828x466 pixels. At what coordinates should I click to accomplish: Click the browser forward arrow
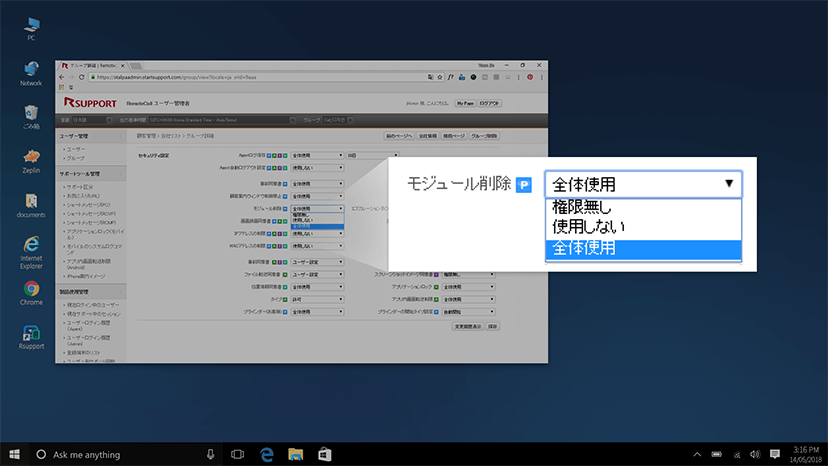click(x=71, y=77)
